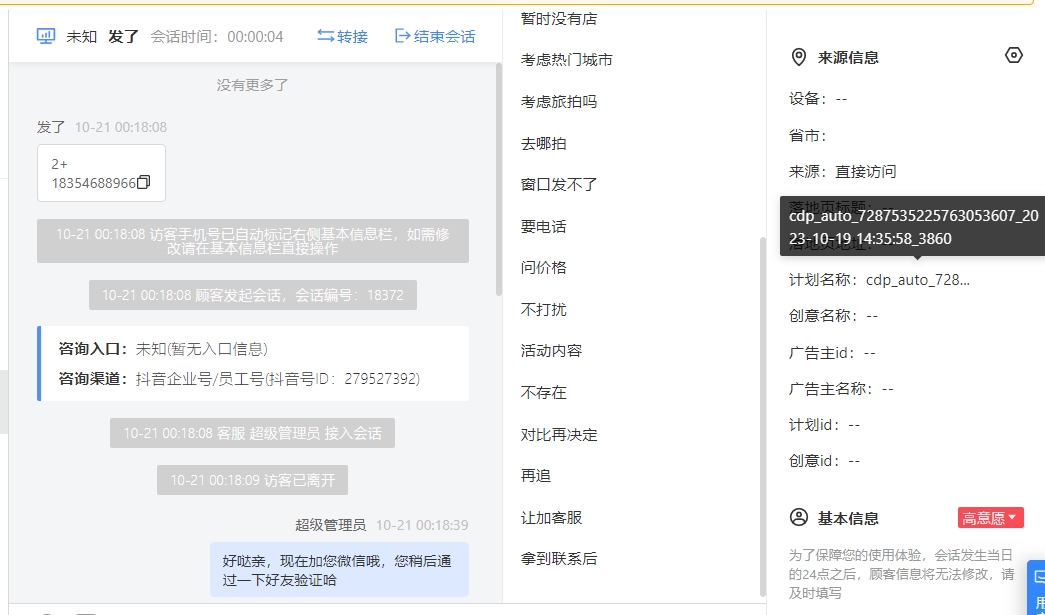Select quick reply 活动内容
The width and height of the screenshot is (1045, 615).
[551, 351]
